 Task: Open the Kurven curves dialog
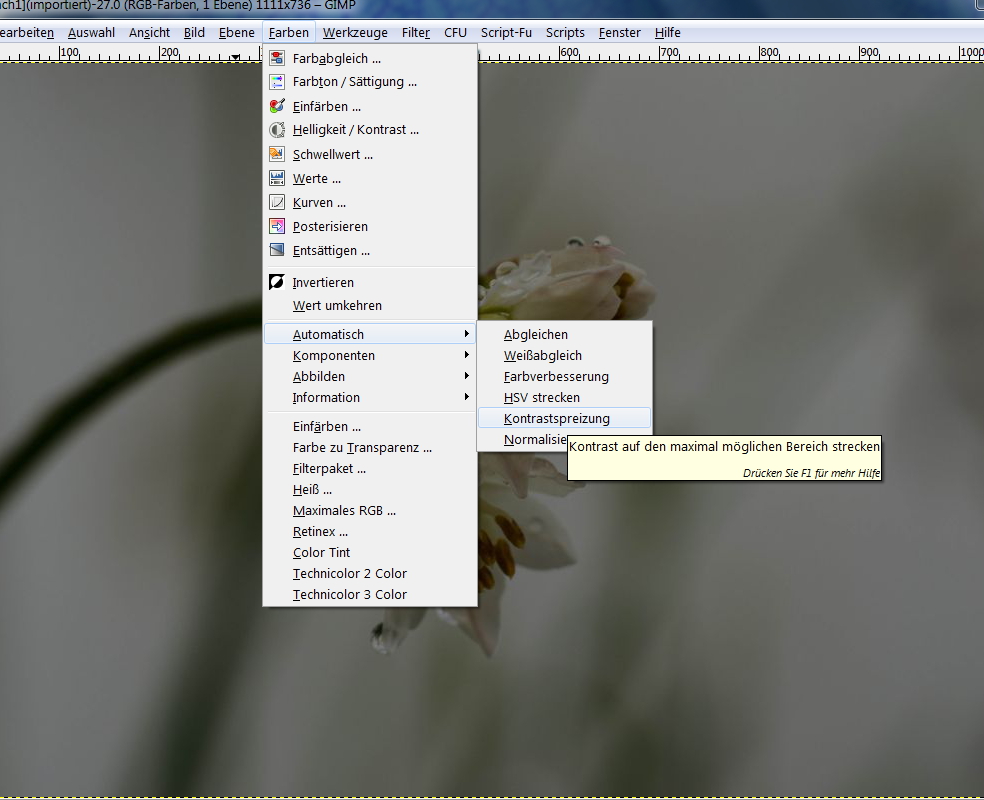click(370, 202)
